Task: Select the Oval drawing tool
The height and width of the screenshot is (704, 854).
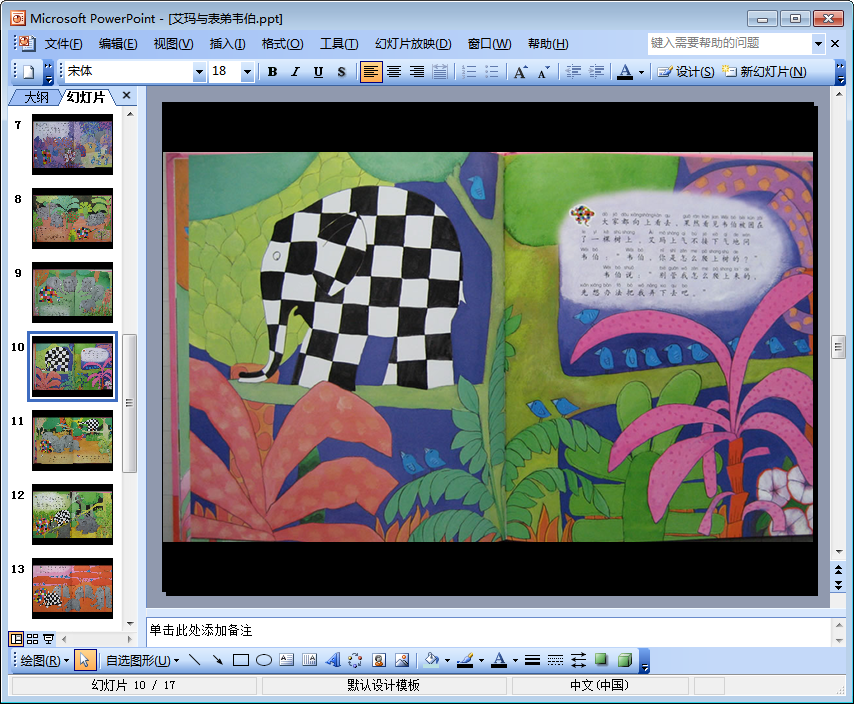Action: click(x=264, y=660)
